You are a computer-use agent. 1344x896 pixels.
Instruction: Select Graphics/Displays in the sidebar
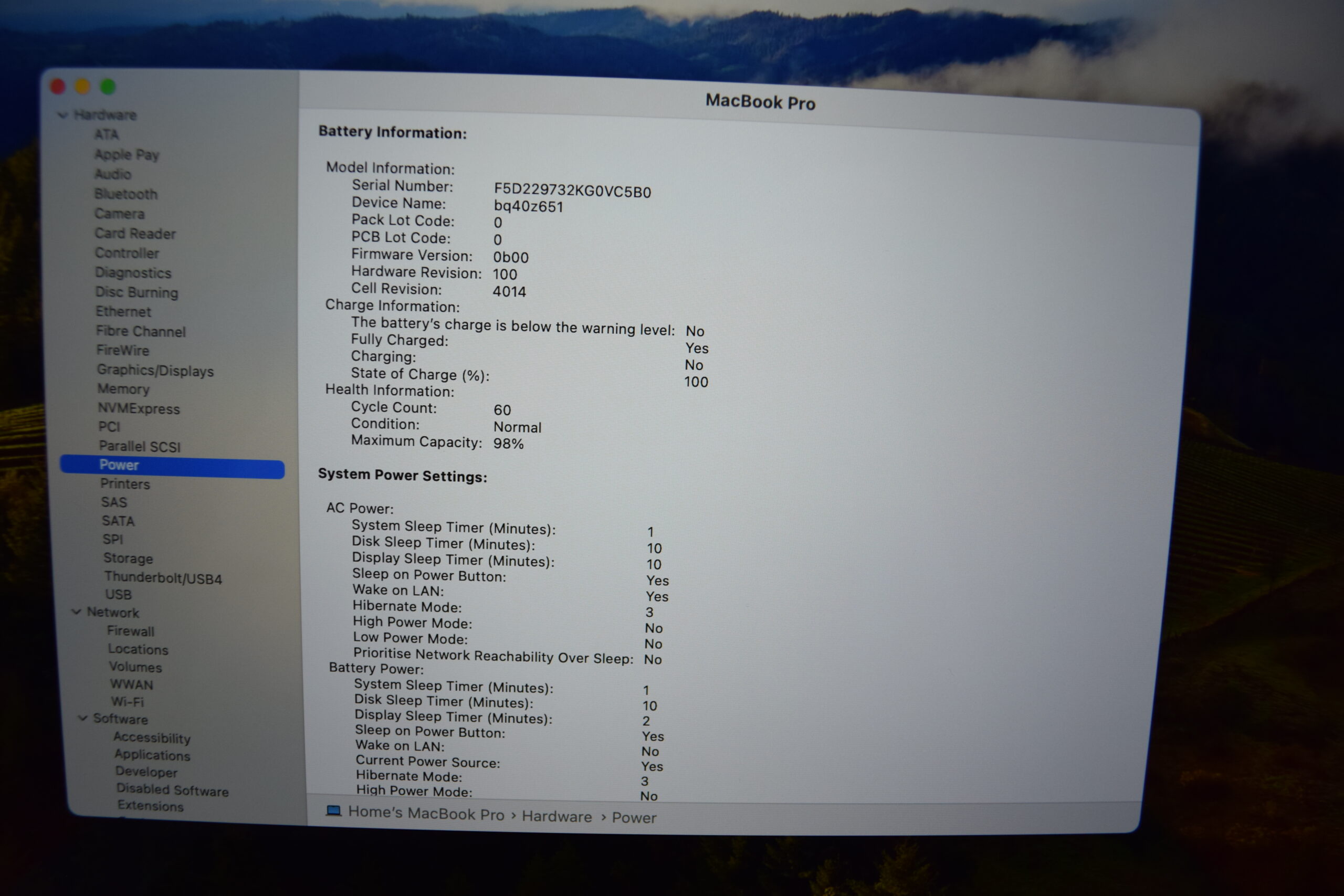[155, 370]
